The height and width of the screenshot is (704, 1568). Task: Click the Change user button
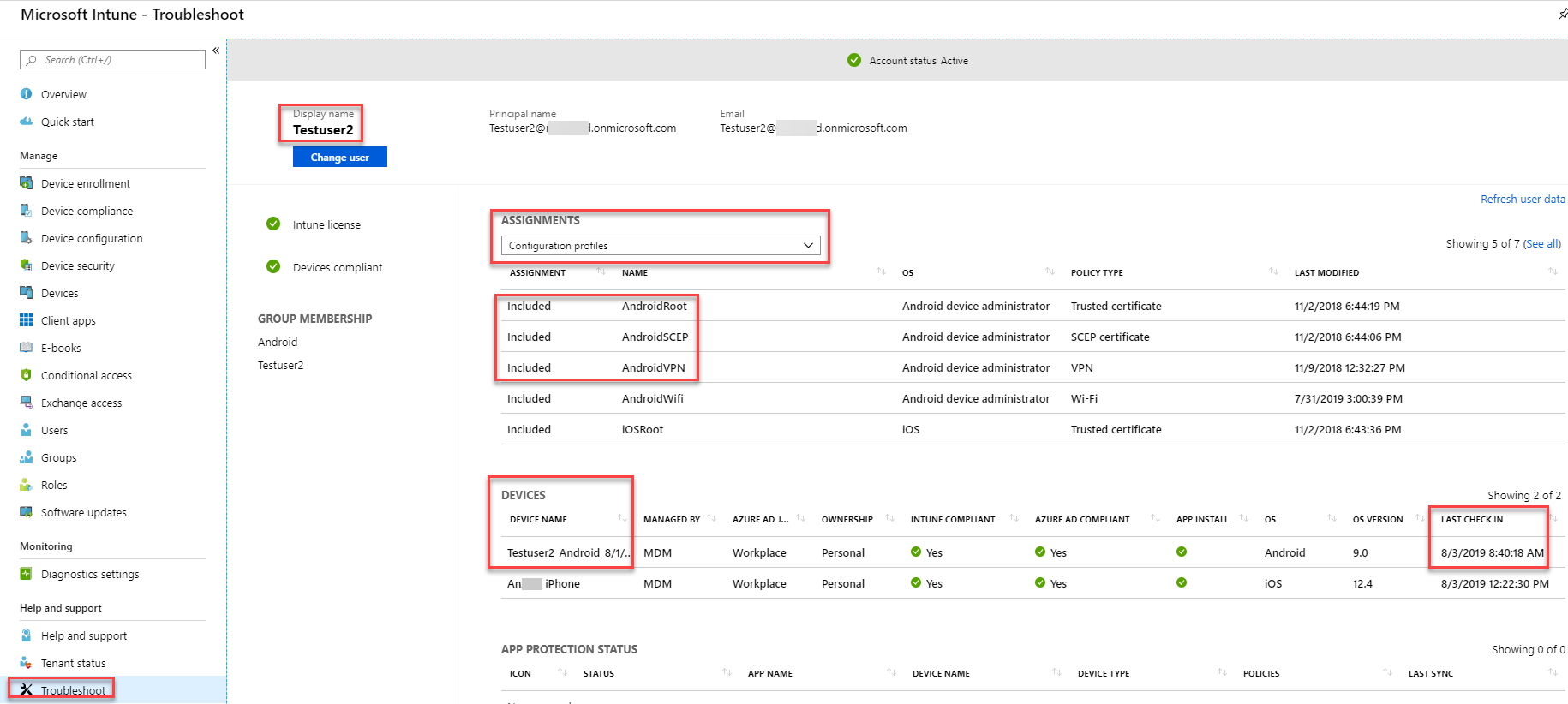(x=340, y=157)
